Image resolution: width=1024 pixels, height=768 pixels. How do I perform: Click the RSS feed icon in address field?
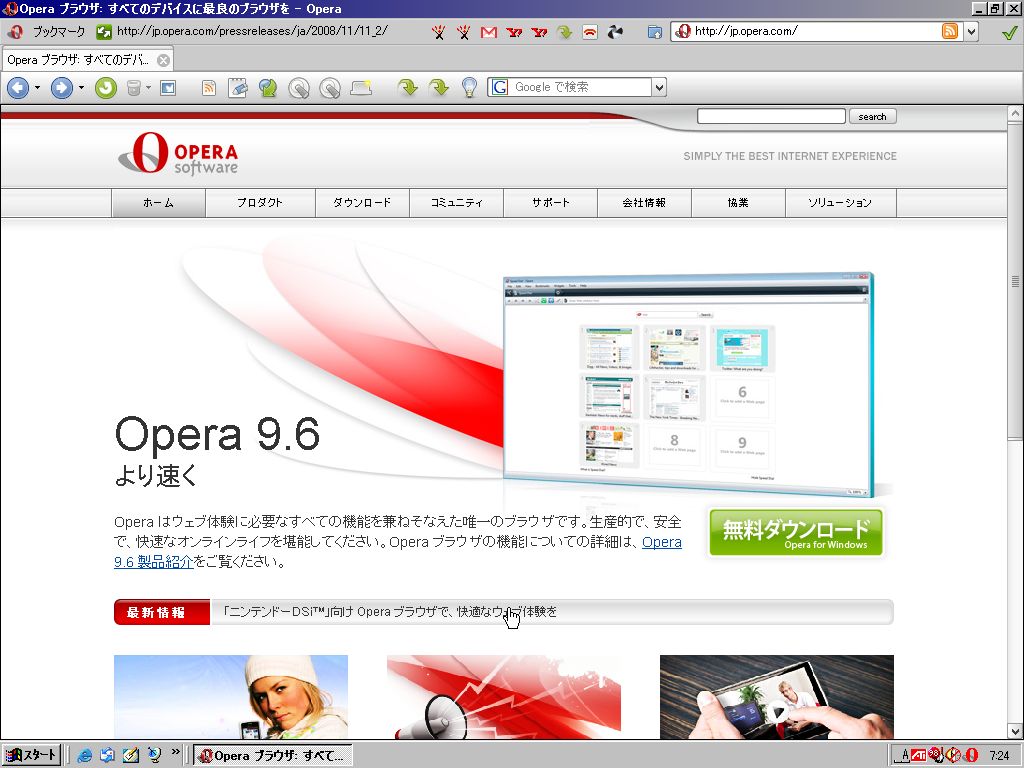coord(950,31)
